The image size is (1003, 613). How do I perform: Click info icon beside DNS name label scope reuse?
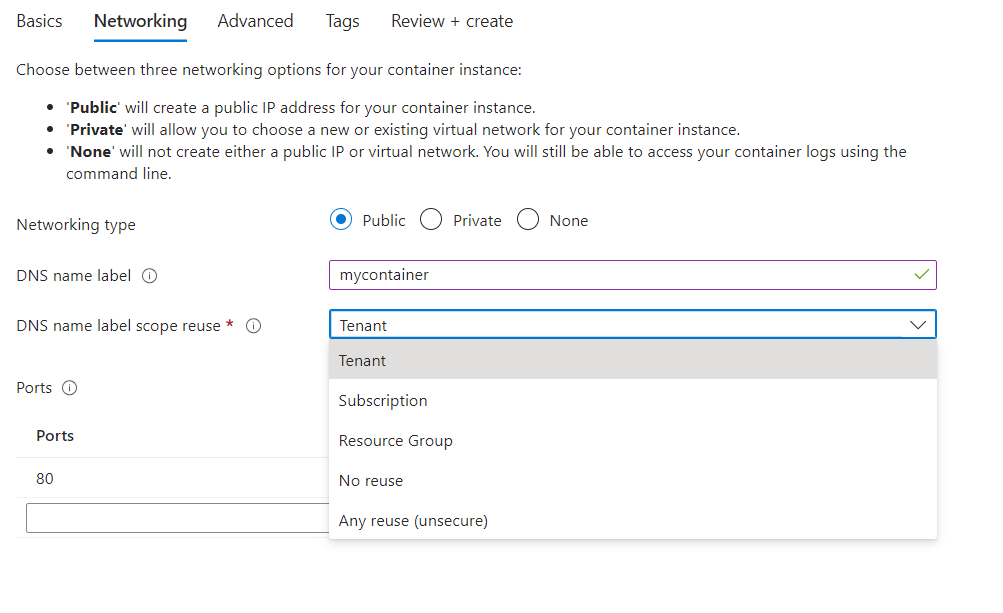(254, 326)
